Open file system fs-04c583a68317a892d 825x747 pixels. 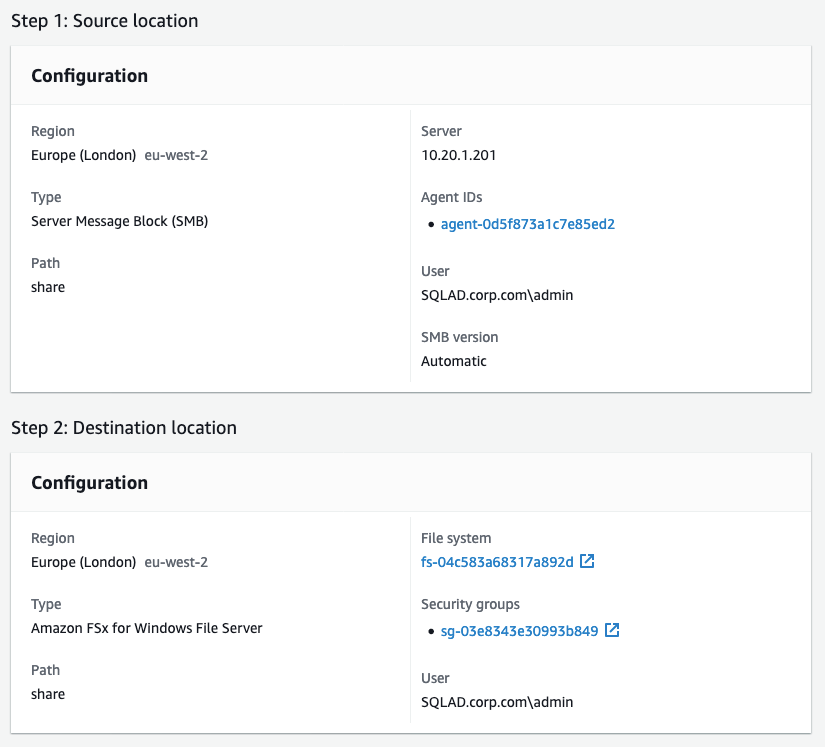(x=496, y=561)
